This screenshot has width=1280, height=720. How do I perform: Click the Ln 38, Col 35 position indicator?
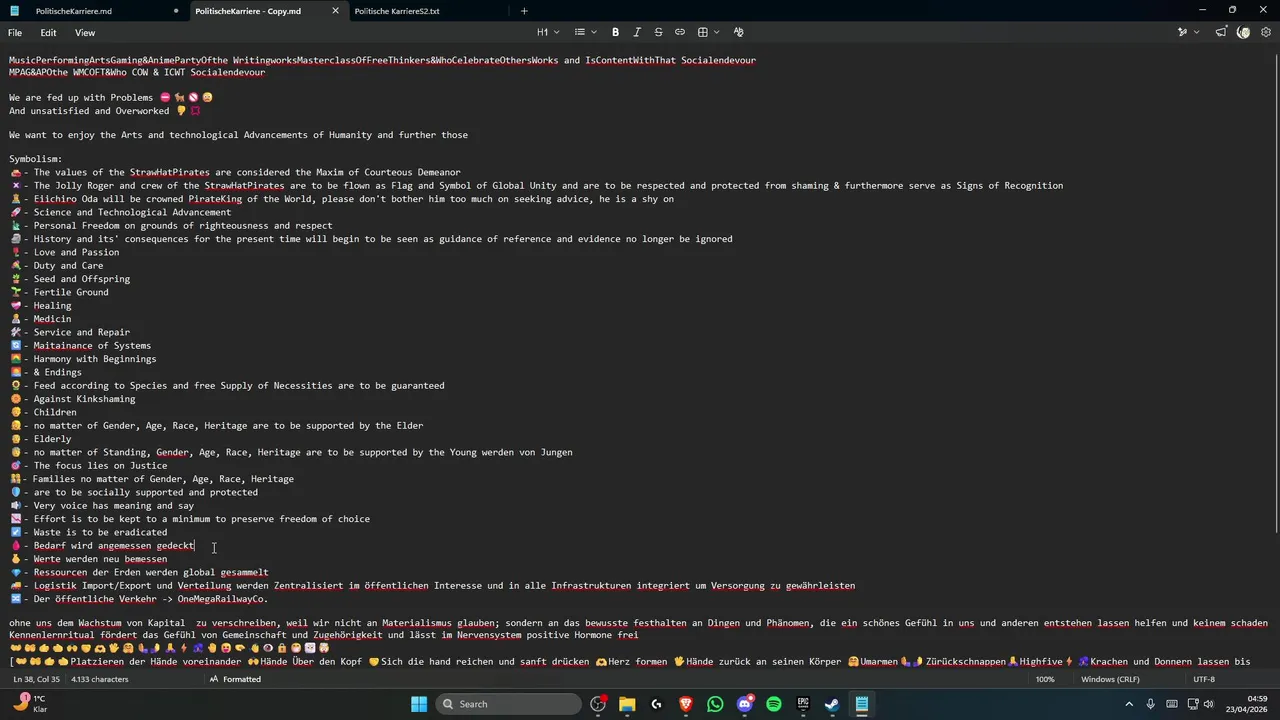coord(39,679)
